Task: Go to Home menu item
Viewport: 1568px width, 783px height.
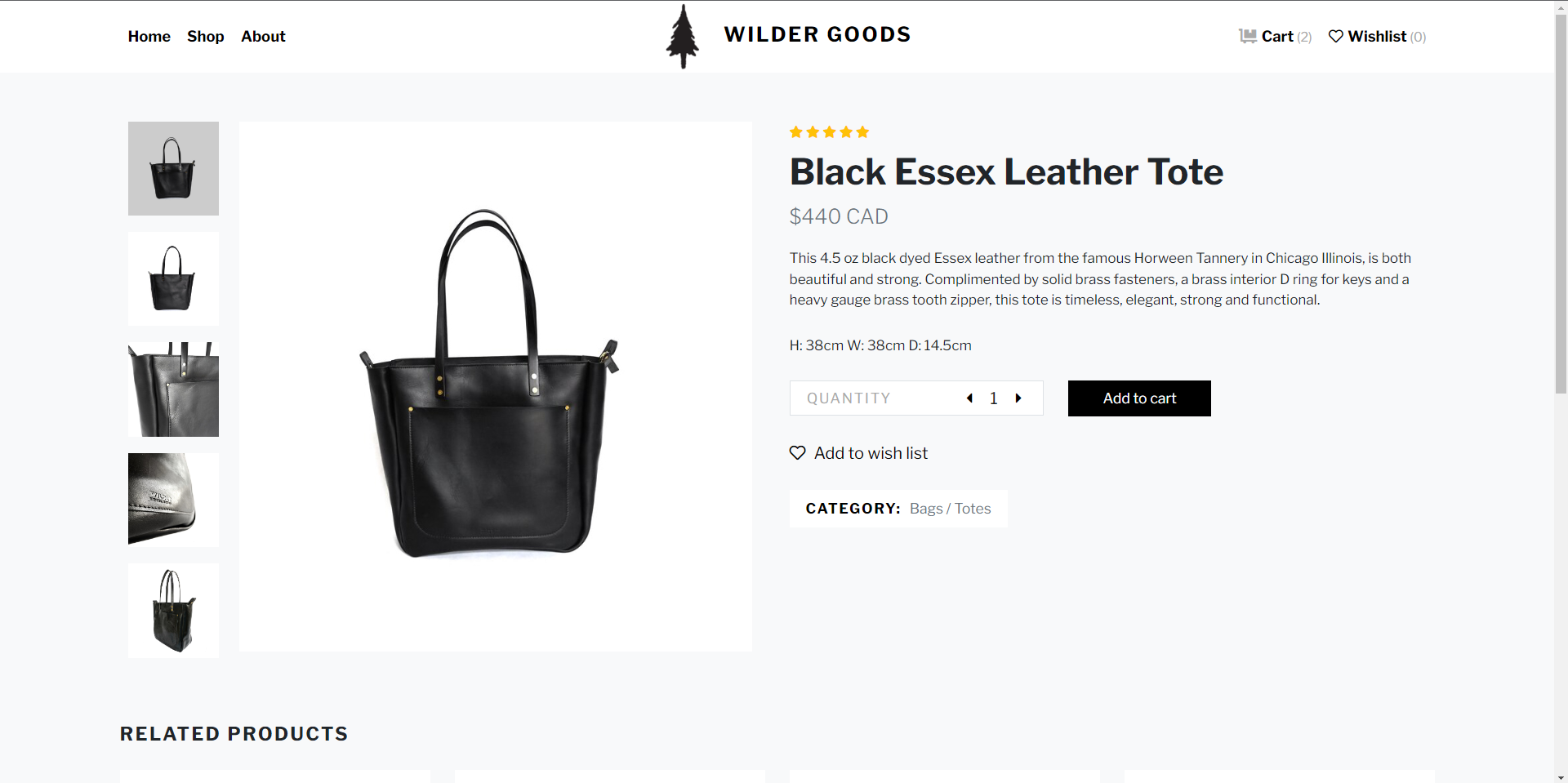Action: [149, 36]
